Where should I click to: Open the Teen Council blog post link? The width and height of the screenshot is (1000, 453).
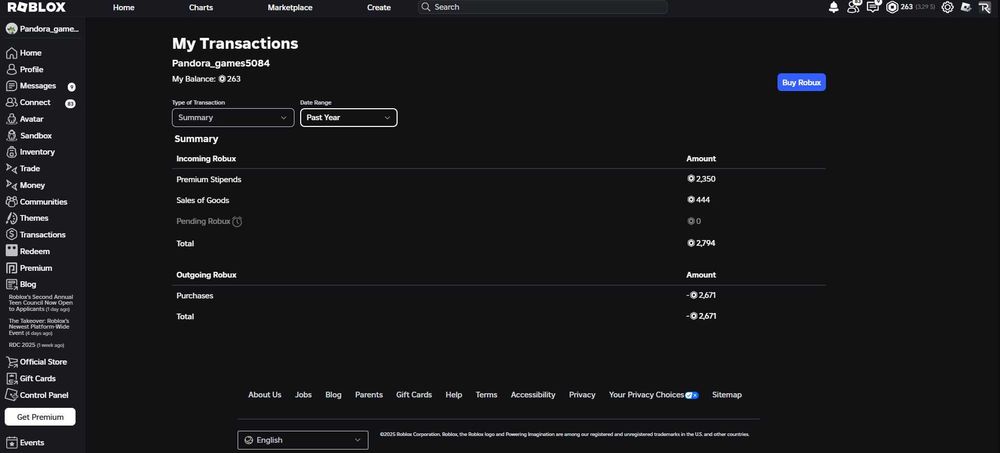pos(41,303)
